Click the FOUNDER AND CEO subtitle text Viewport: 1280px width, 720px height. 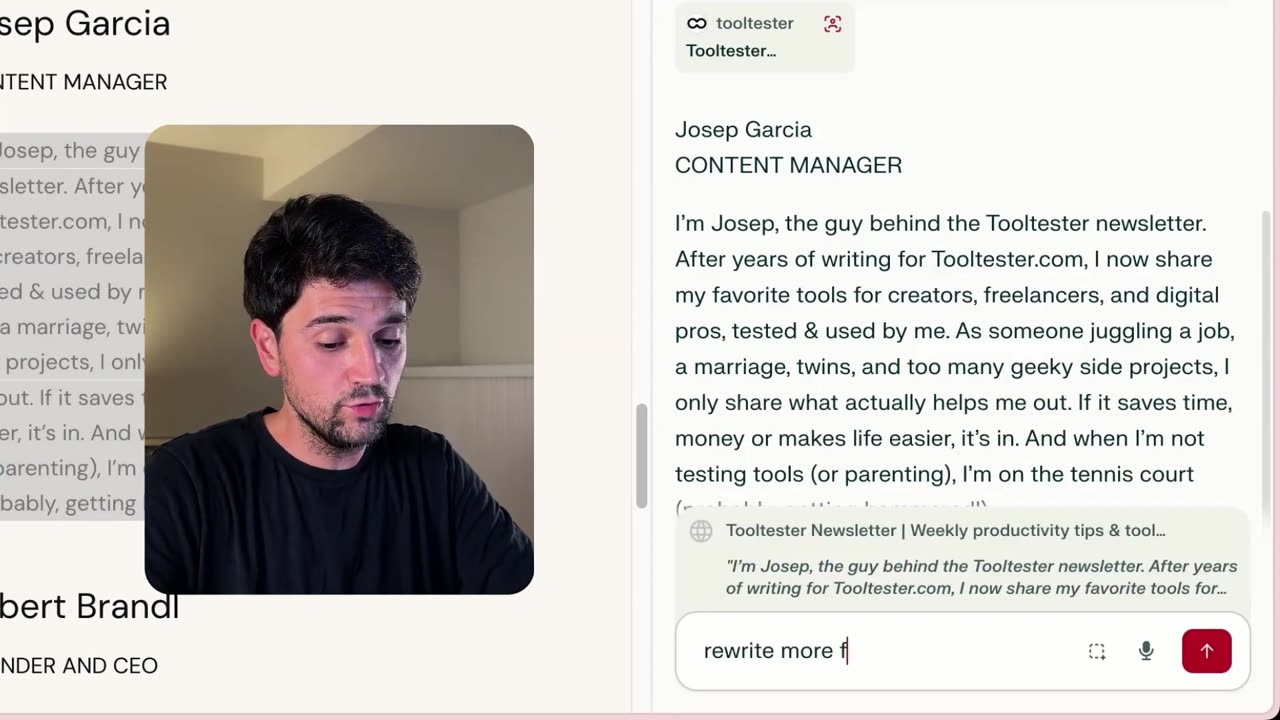point(79,666)
